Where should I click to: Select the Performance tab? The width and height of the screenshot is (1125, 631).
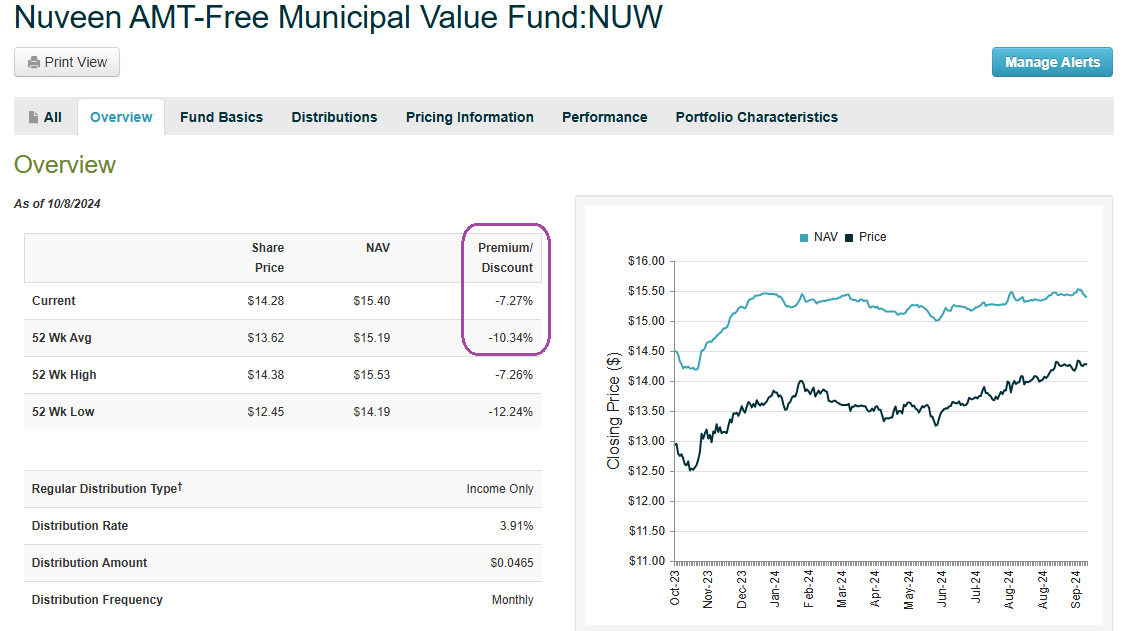[604, 117]
